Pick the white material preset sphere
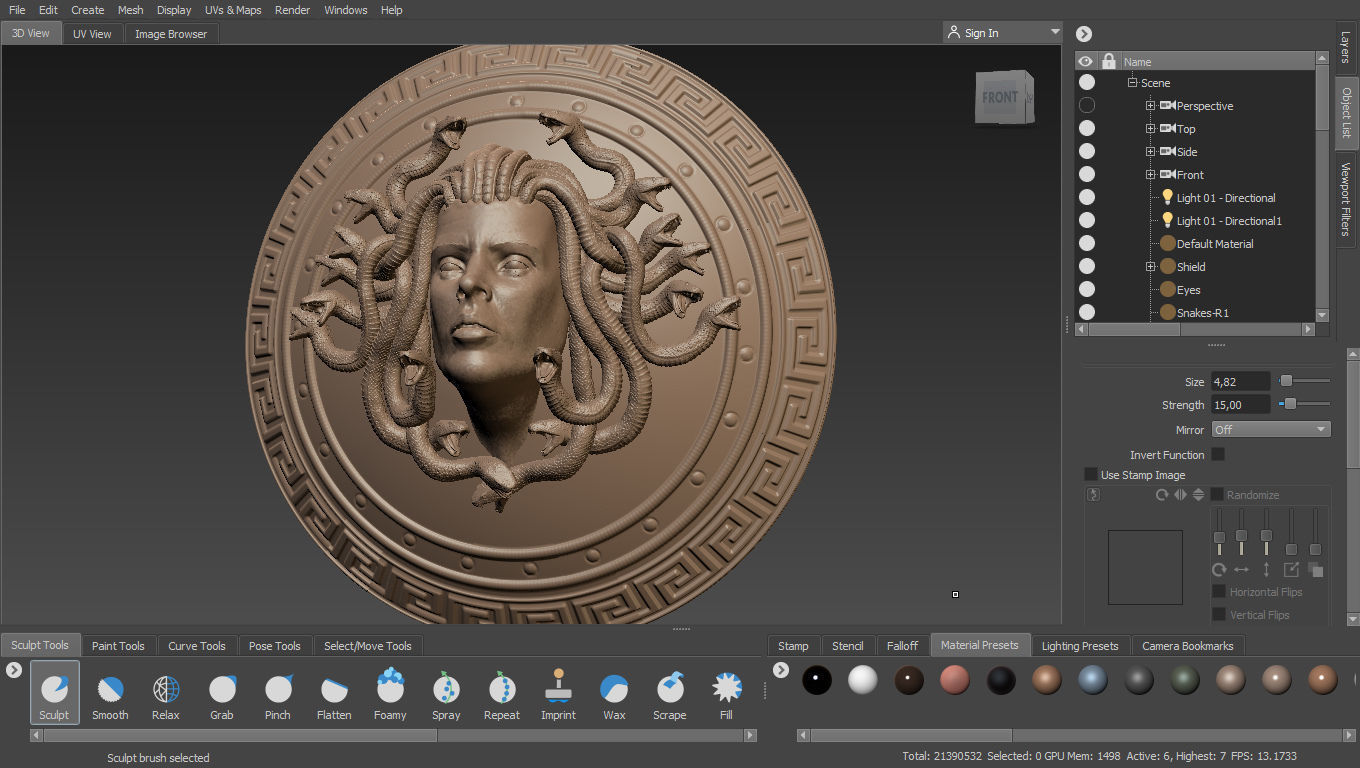 pos(862,680)
